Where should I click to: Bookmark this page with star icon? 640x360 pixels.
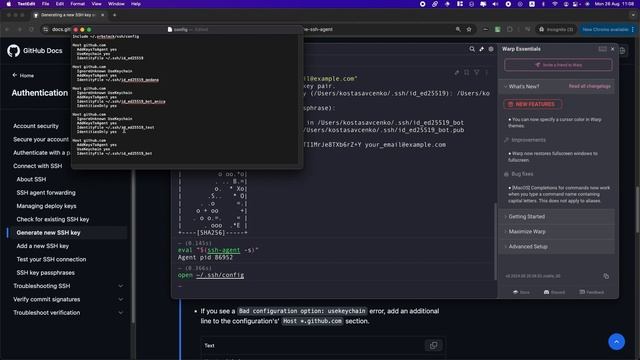click(469, 29)
